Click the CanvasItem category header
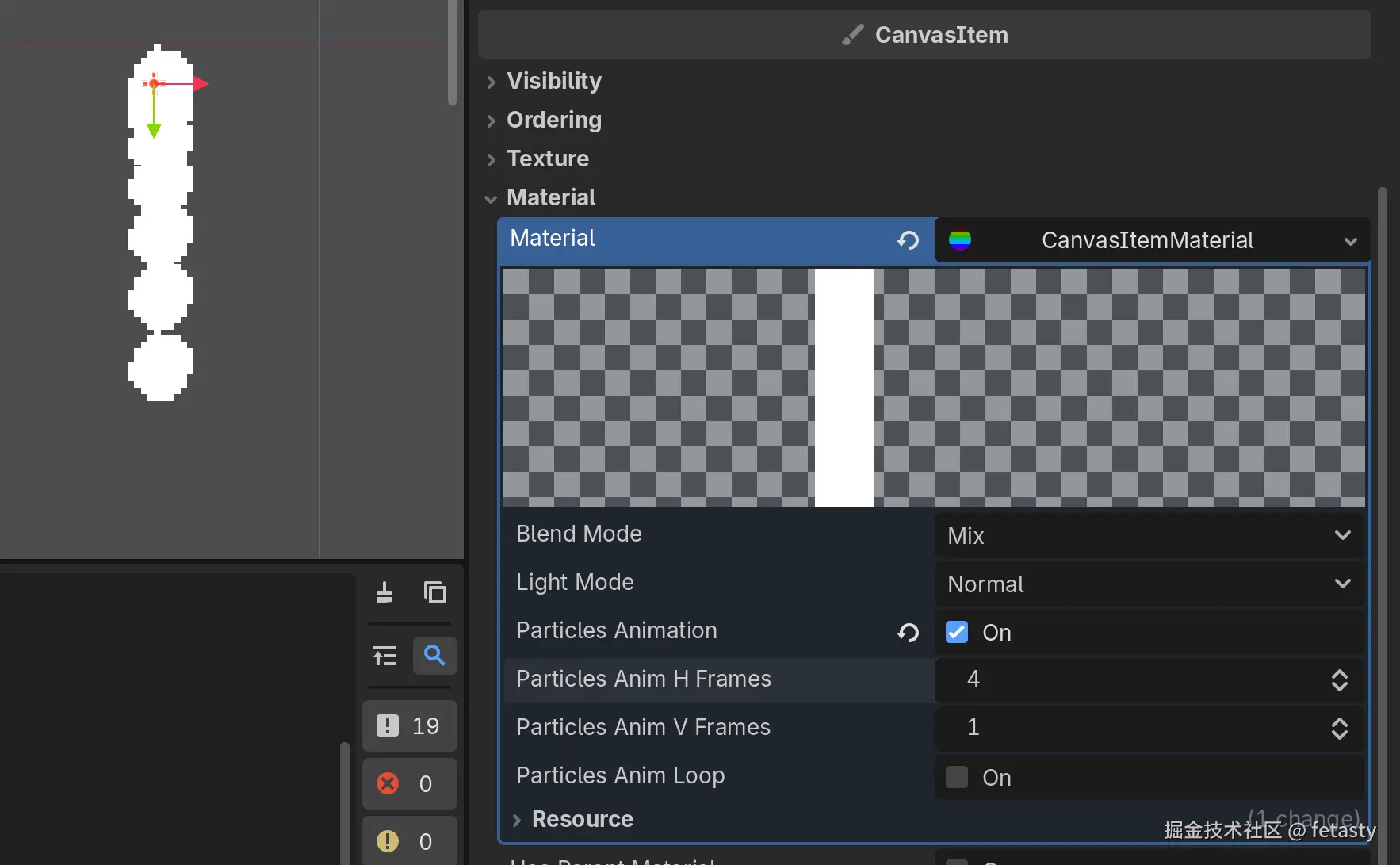Image resolution: width=1400 pixels, height=865 pixels. [x=924, y=35]
